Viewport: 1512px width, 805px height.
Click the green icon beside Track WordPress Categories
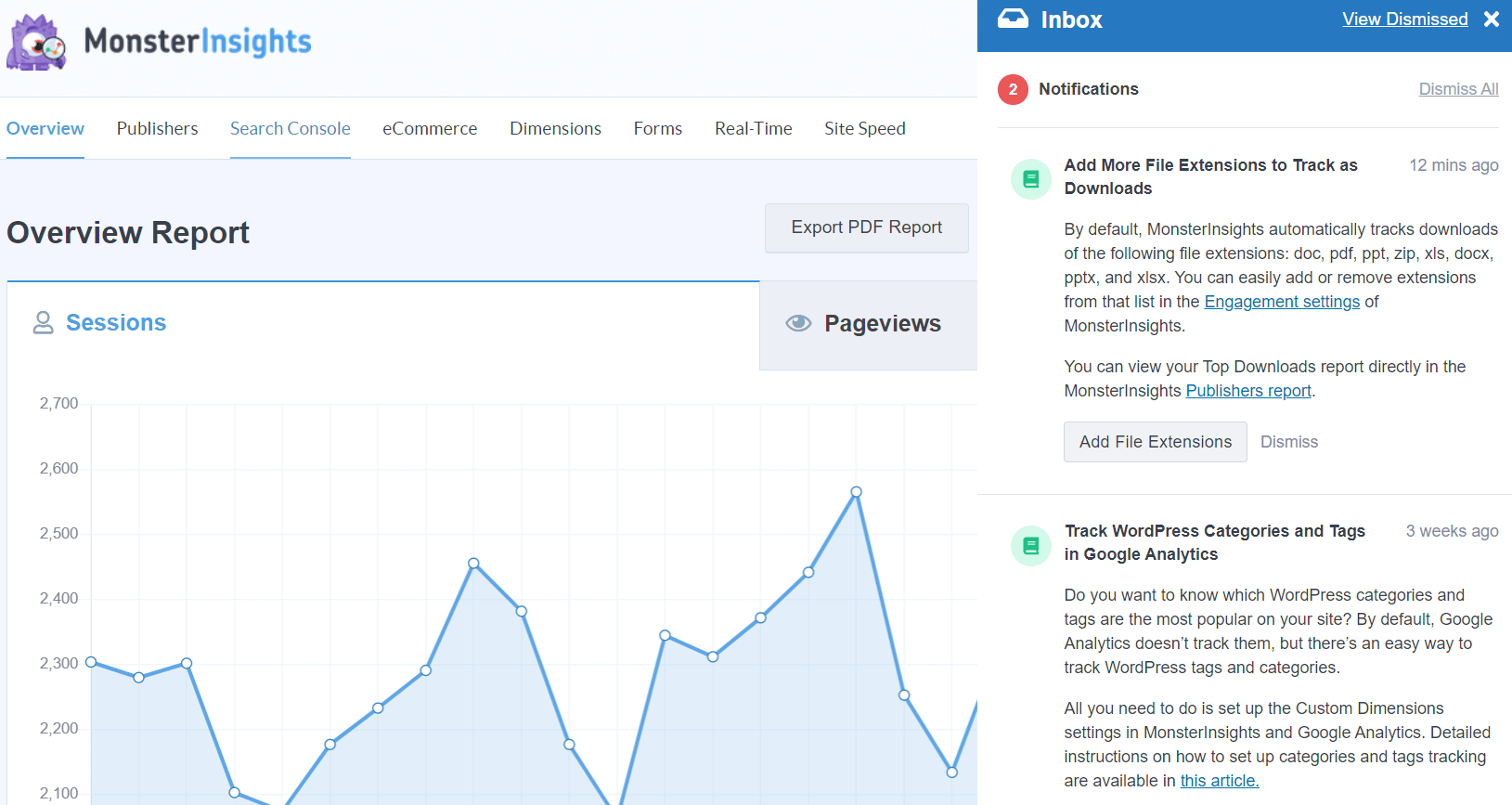point(1030,545)
